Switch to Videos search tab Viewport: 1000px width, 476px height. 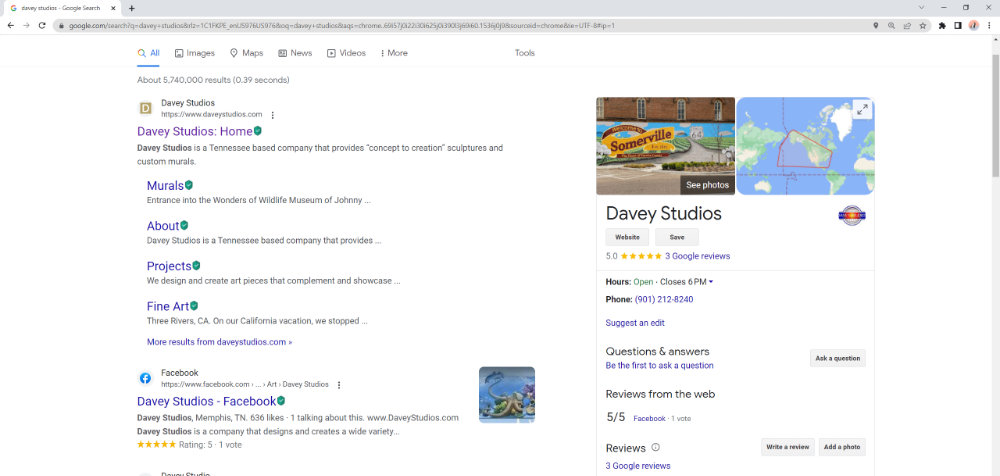(346, 53)
